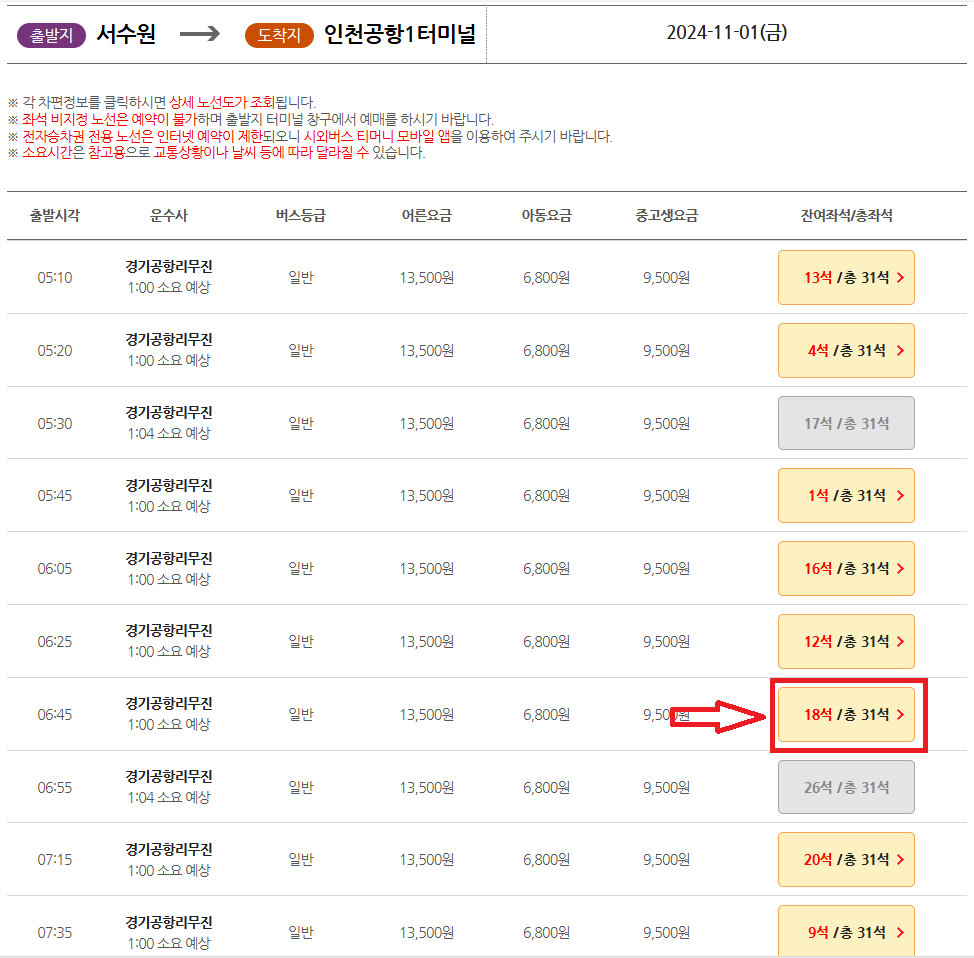
Task: Click the 잔여좌석/총좌석 column header
Action: (846, 216)
